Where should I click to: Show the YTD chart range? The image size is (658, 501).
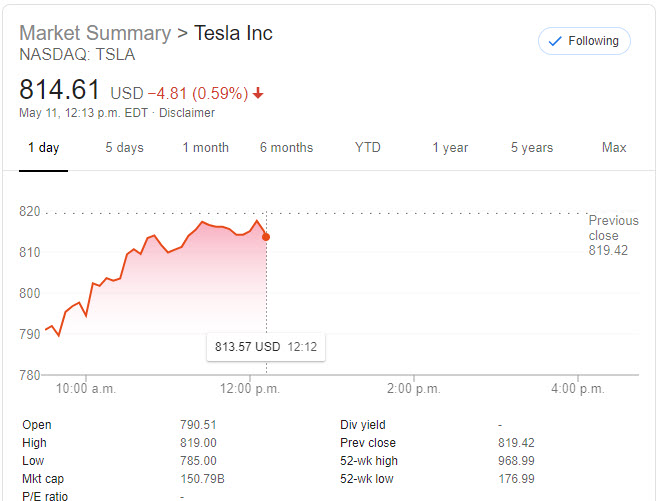point(367,148)
